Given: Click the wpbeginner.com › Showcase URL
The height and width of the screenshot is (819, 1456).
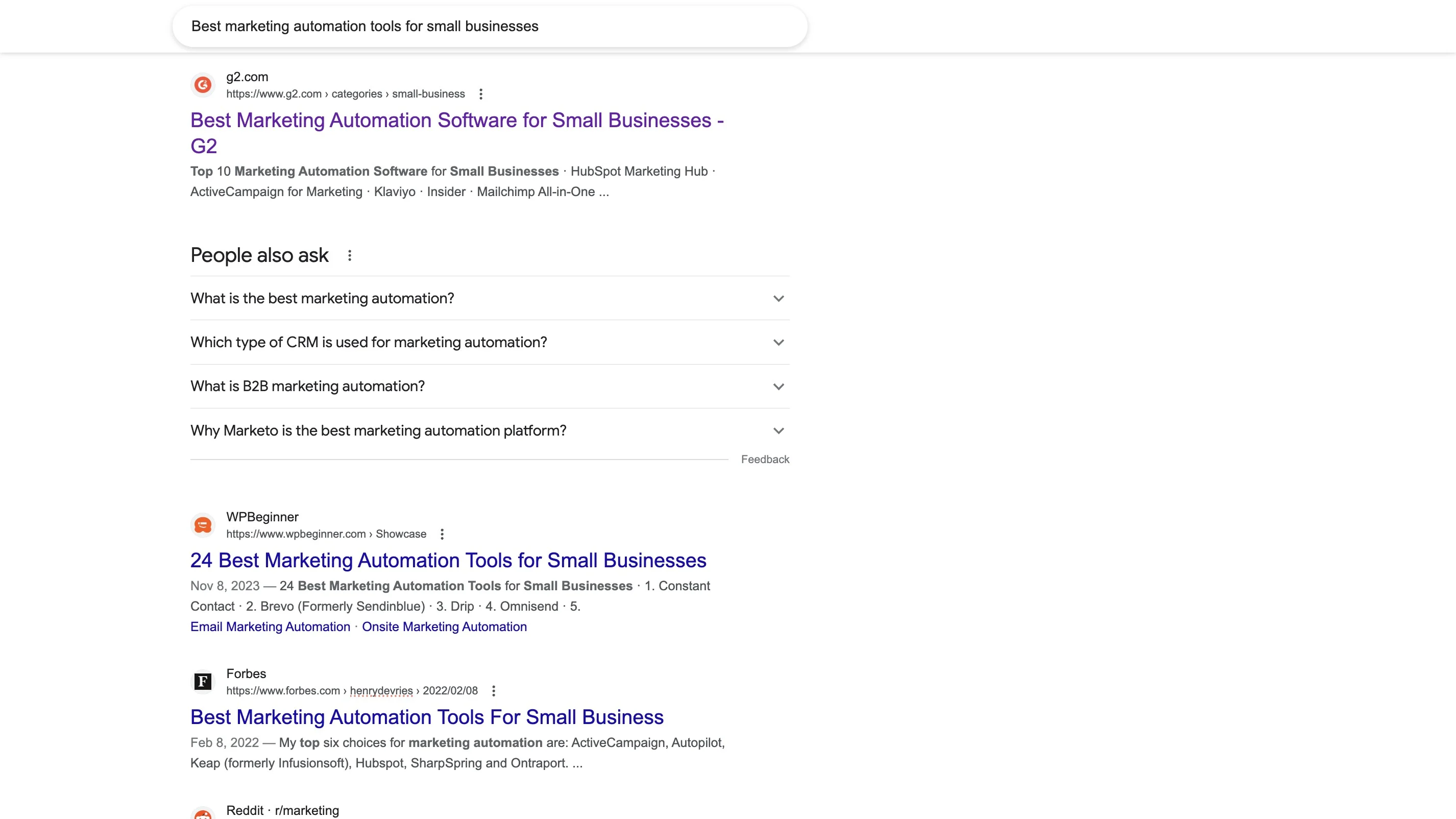Looking at the screenshot, I should 326,534.
